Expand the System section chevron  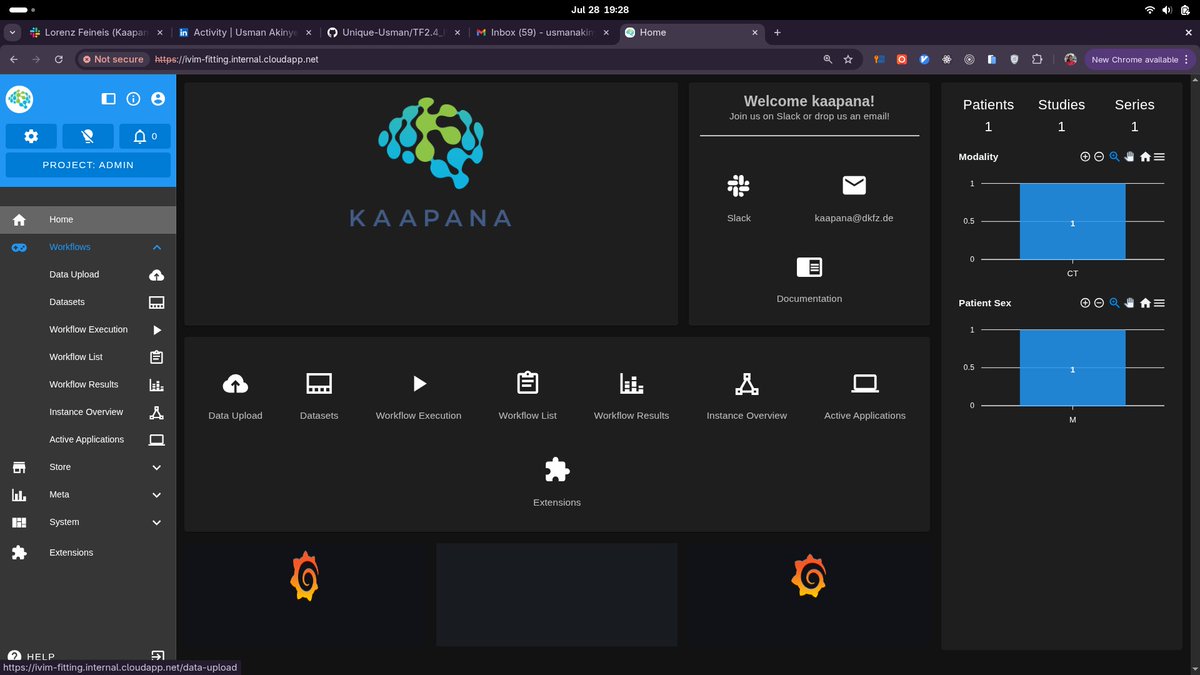point(157,522)
